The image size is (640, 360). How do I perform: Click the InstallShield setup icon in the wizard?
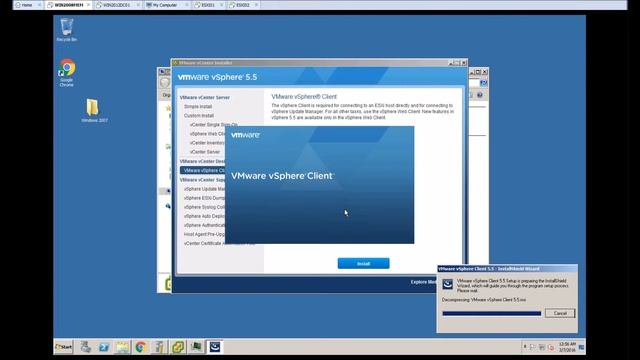[x=448, y=284]
